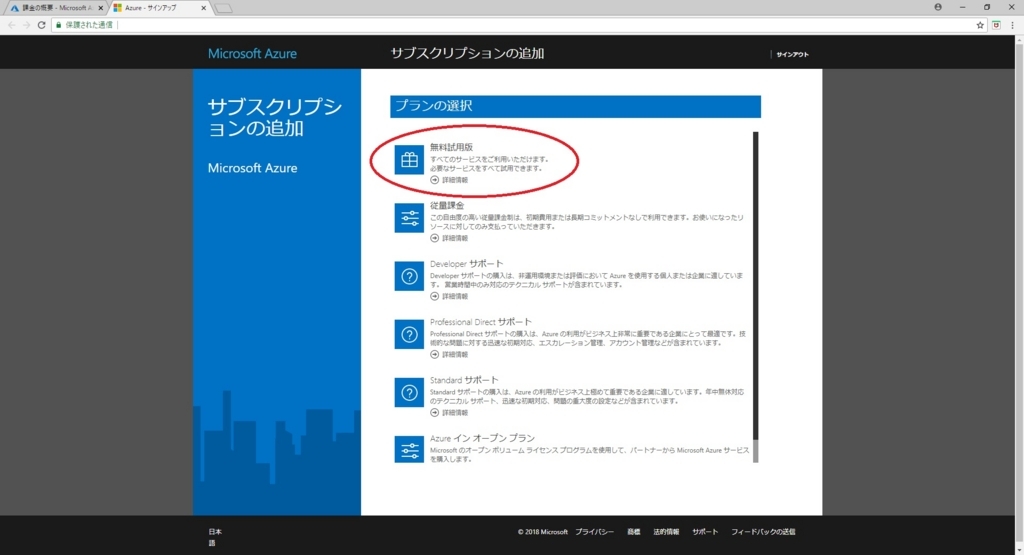Open the フィードバックの送信 footer link

763,531
